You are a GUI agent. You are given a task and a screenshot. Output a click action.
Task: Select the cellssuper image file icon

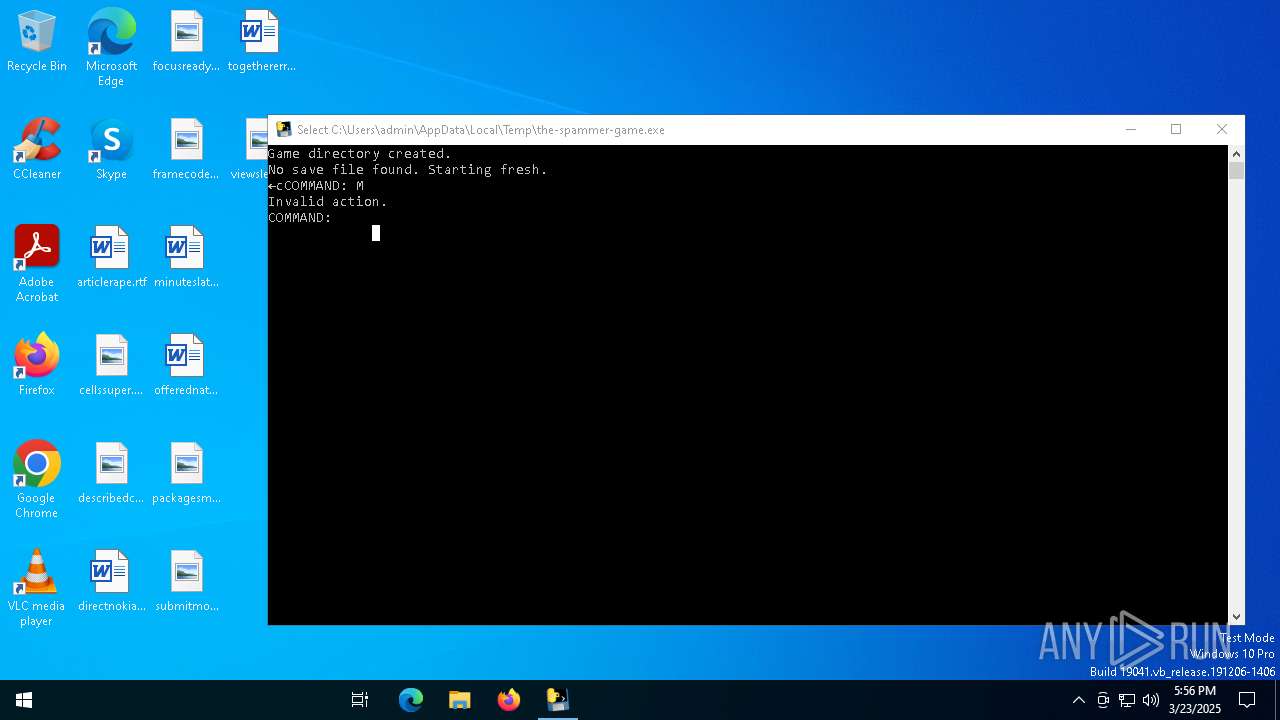click(x=111, y=364)
